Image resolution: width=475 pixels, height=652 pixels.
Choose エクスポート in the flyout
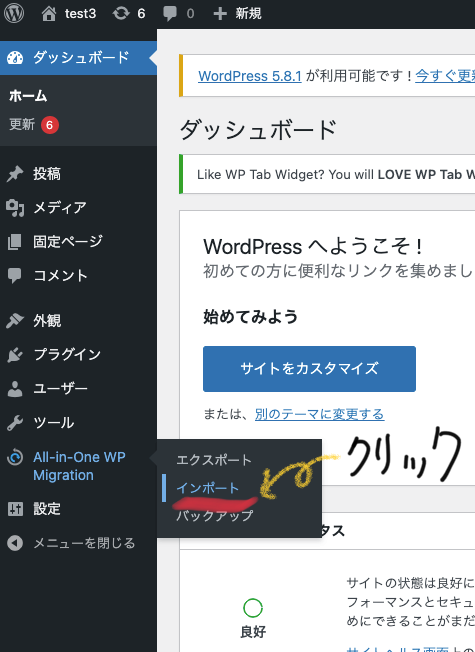(x=214, y=460)
